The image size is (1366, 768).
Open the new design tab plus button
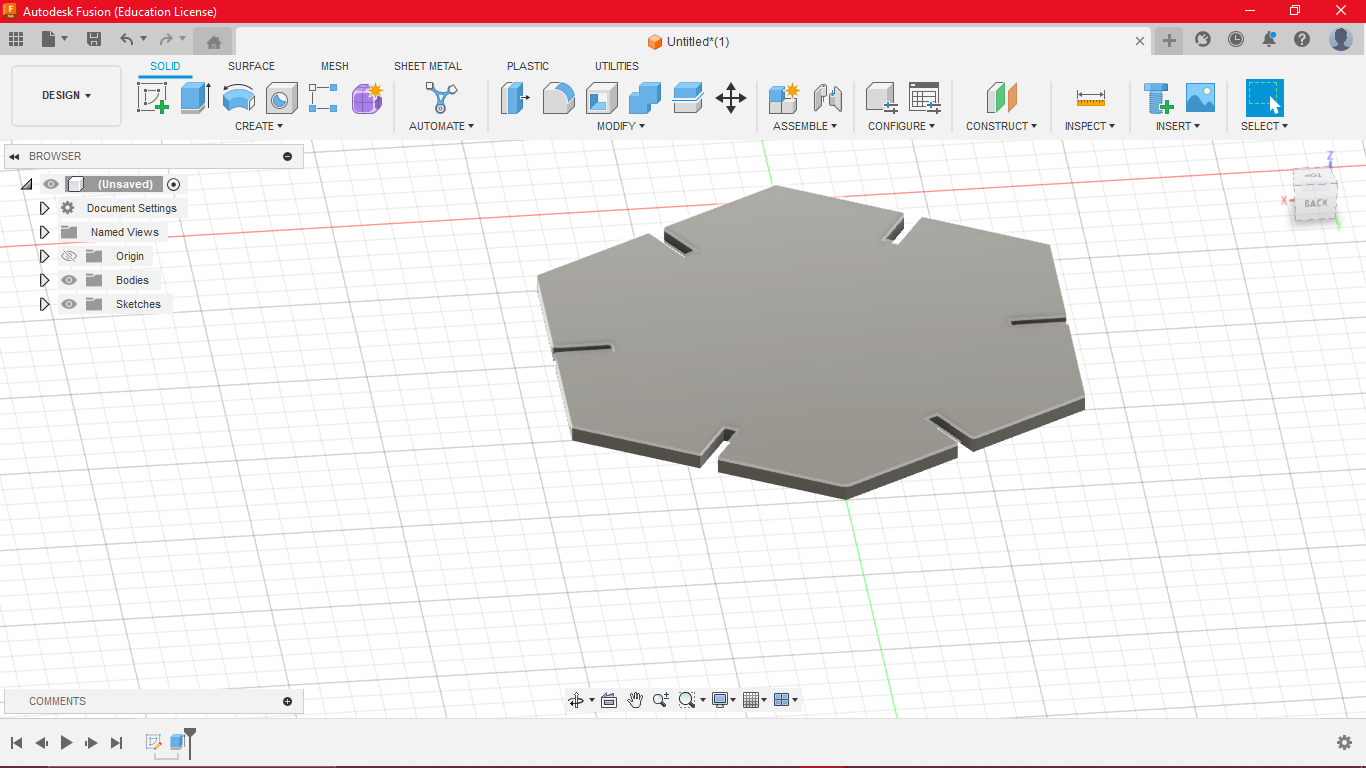click(x=1169, y=41)
